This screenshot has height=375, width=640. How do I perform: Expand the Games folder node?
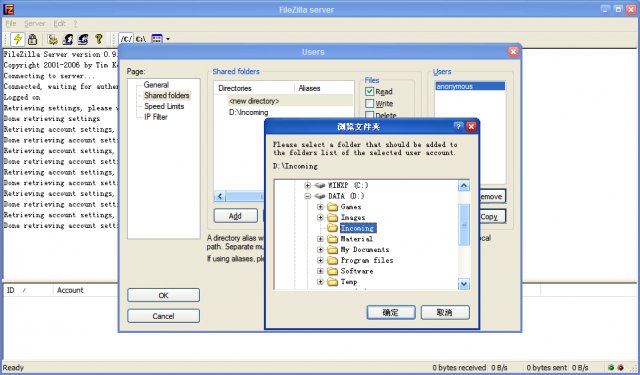tap(320, 207)
